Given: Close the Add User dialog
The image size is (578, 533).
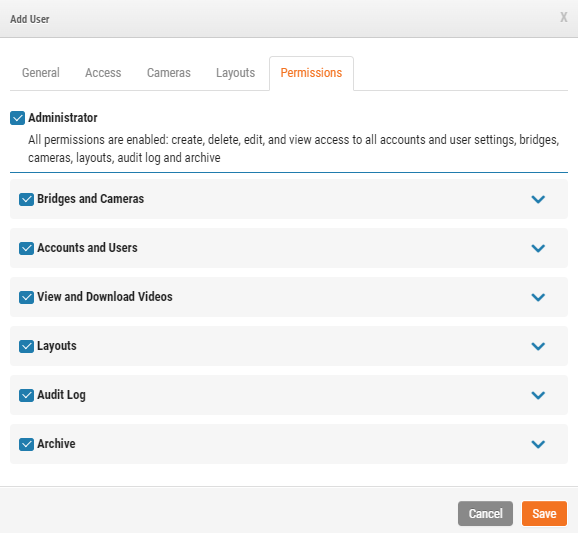Looking at the screenshot, I should 564,17.
